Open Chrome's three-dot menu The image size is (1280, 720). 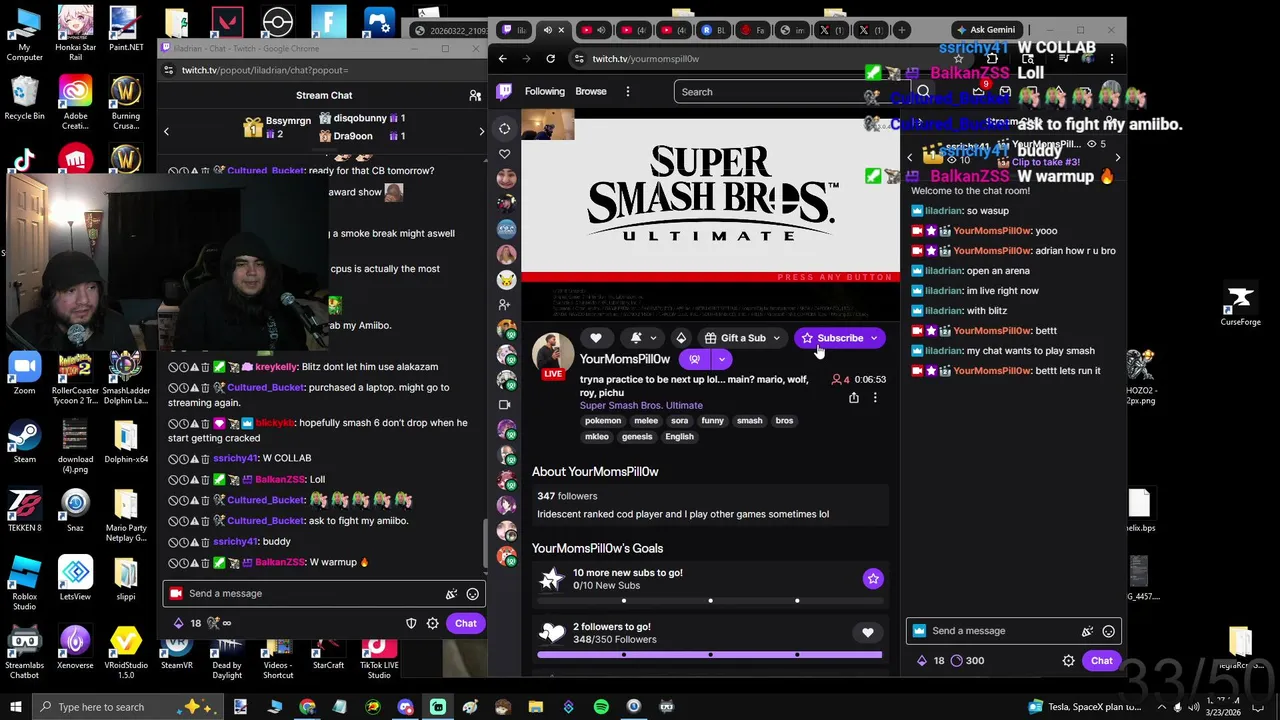click(x=1111, y=59)
